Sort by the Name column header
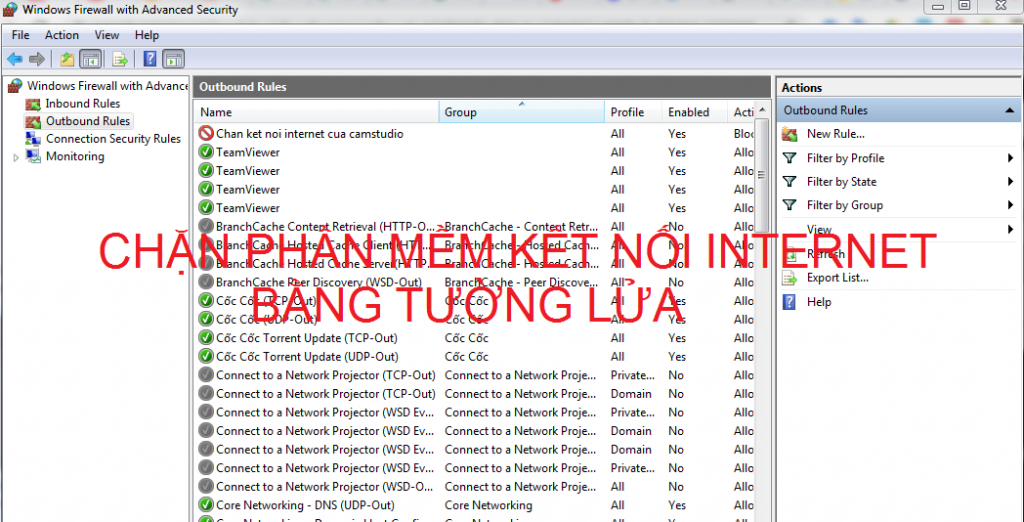This screenshot has height=522, width=1024. pos(317,112)
